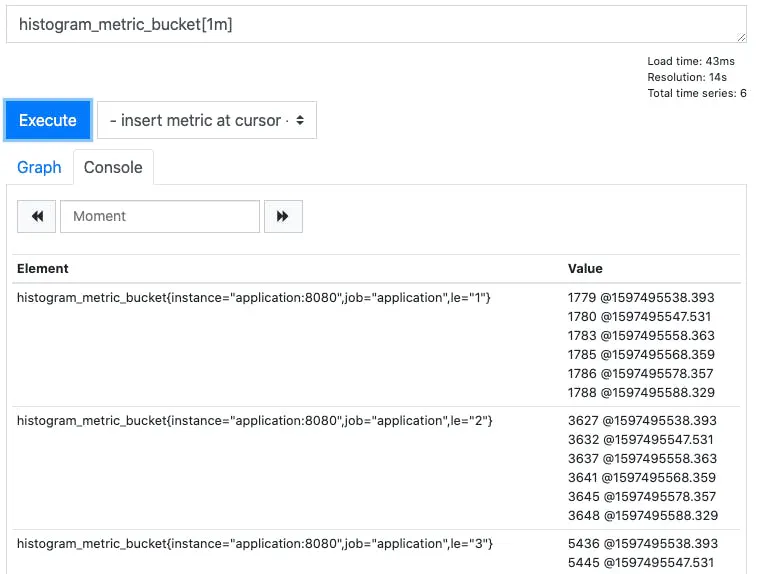Click value 3648 @1597495588.329
This screenshot has width=762, height=574.
click(643, 515)
